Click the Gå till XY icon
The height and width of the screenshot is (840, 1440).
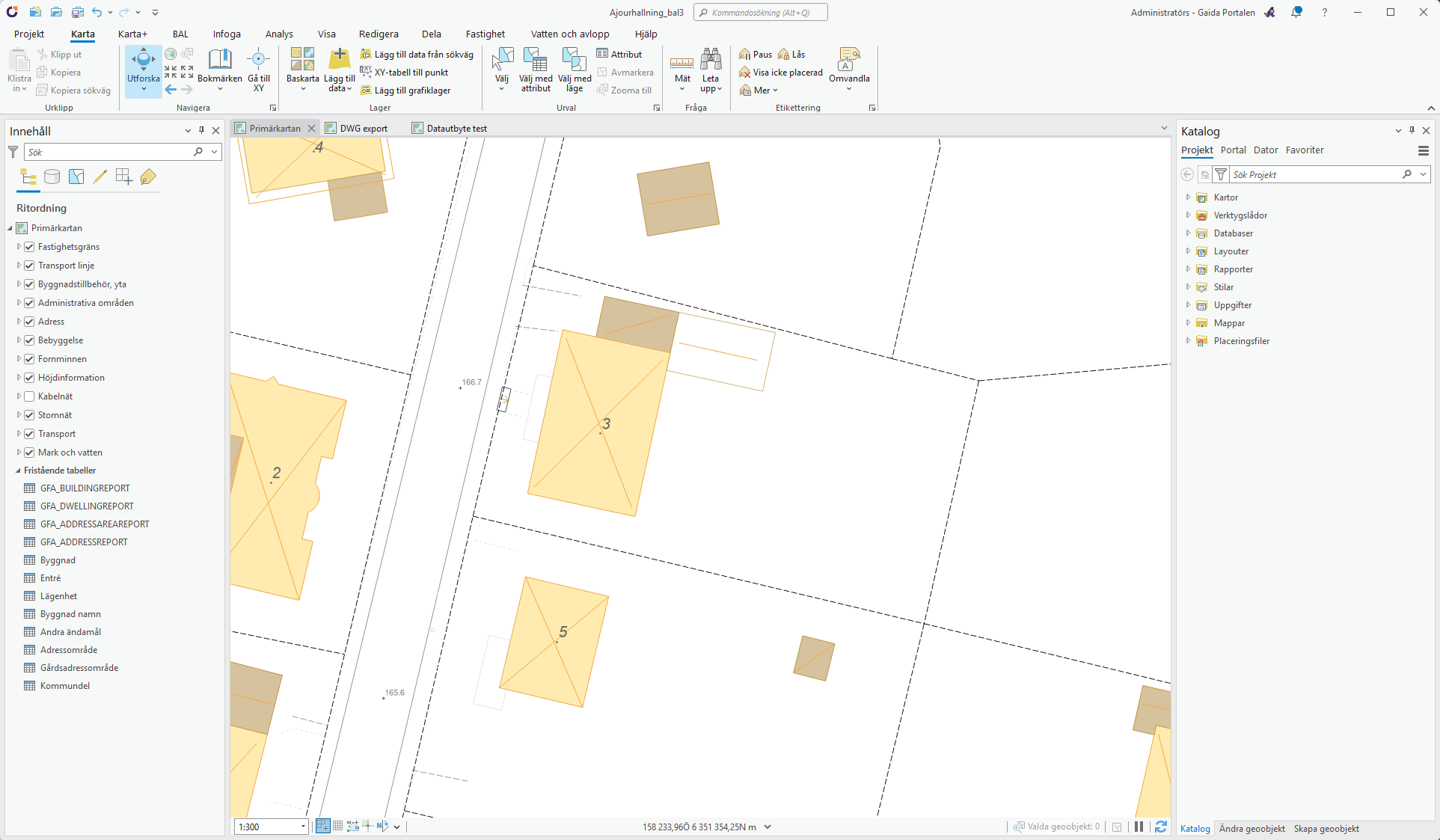[259, 59]
